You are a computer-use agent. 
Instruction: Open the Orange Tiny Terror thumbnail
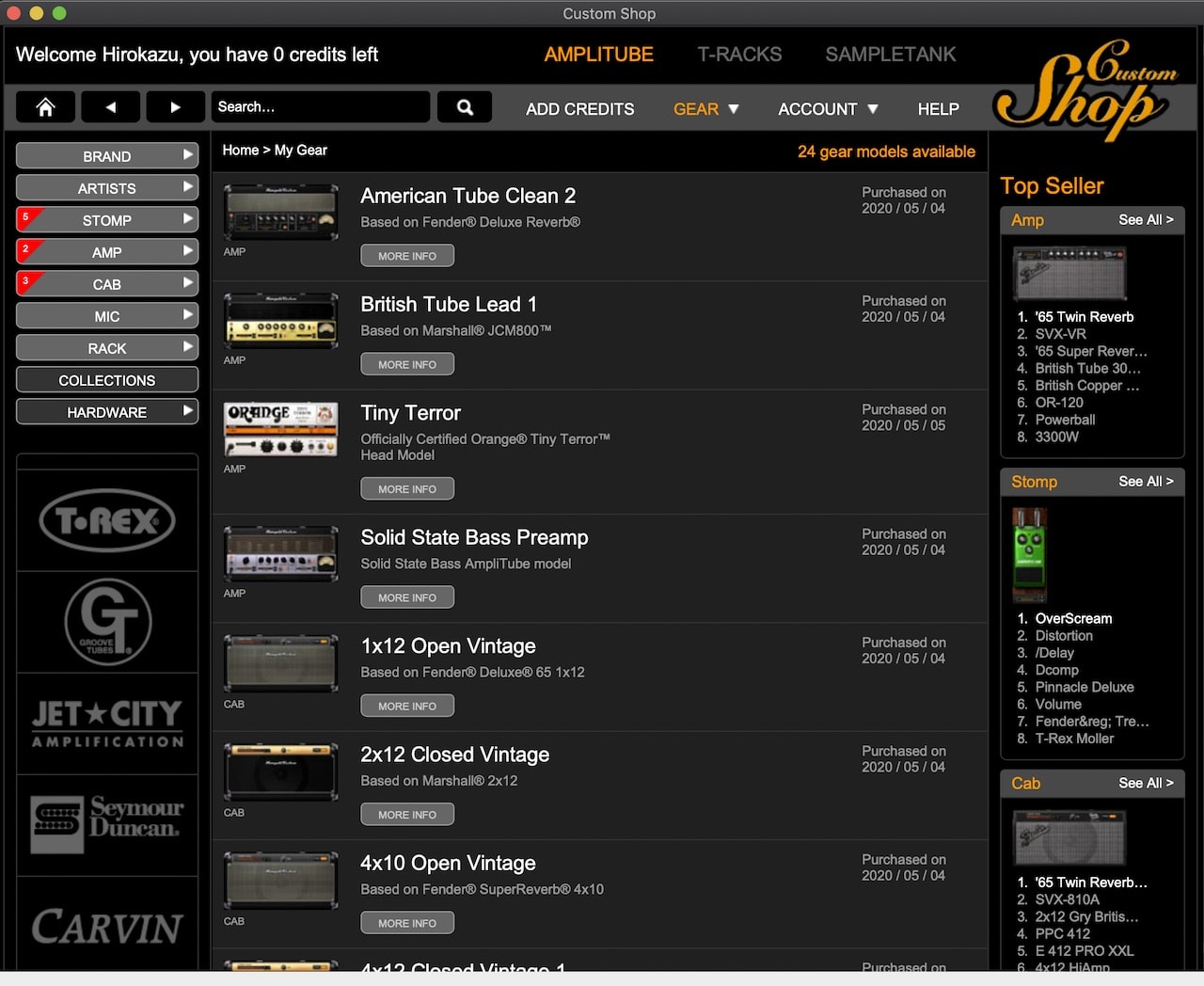281,430
